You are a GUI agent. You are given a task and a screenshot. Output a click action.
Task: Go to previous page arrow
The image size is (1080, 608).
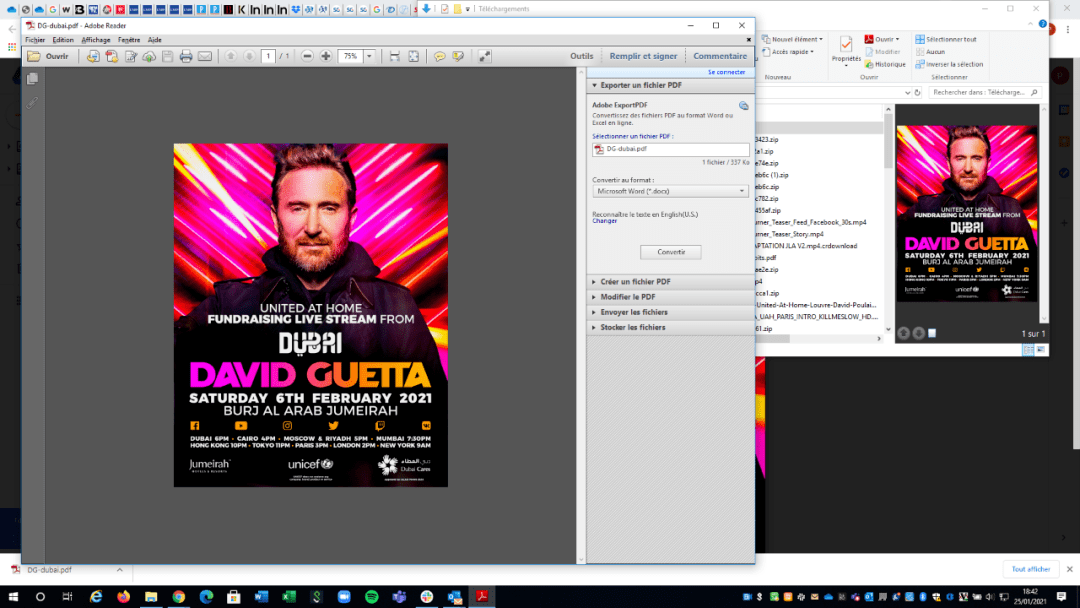click(x=231, y=56)
